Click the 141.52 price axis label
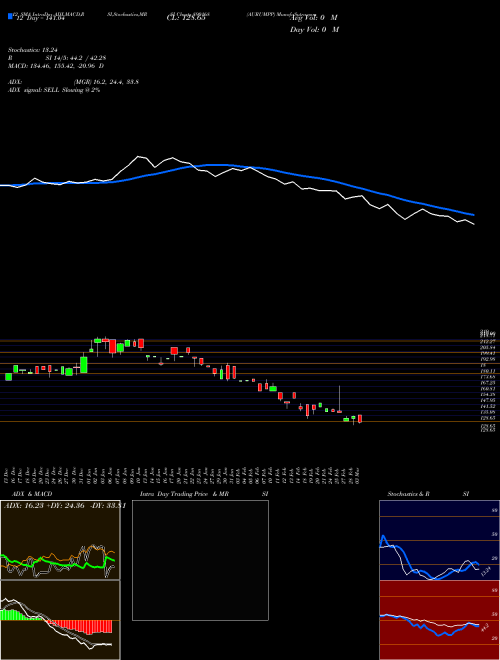Viewport: 500px width, 660px height. (487, 406)
